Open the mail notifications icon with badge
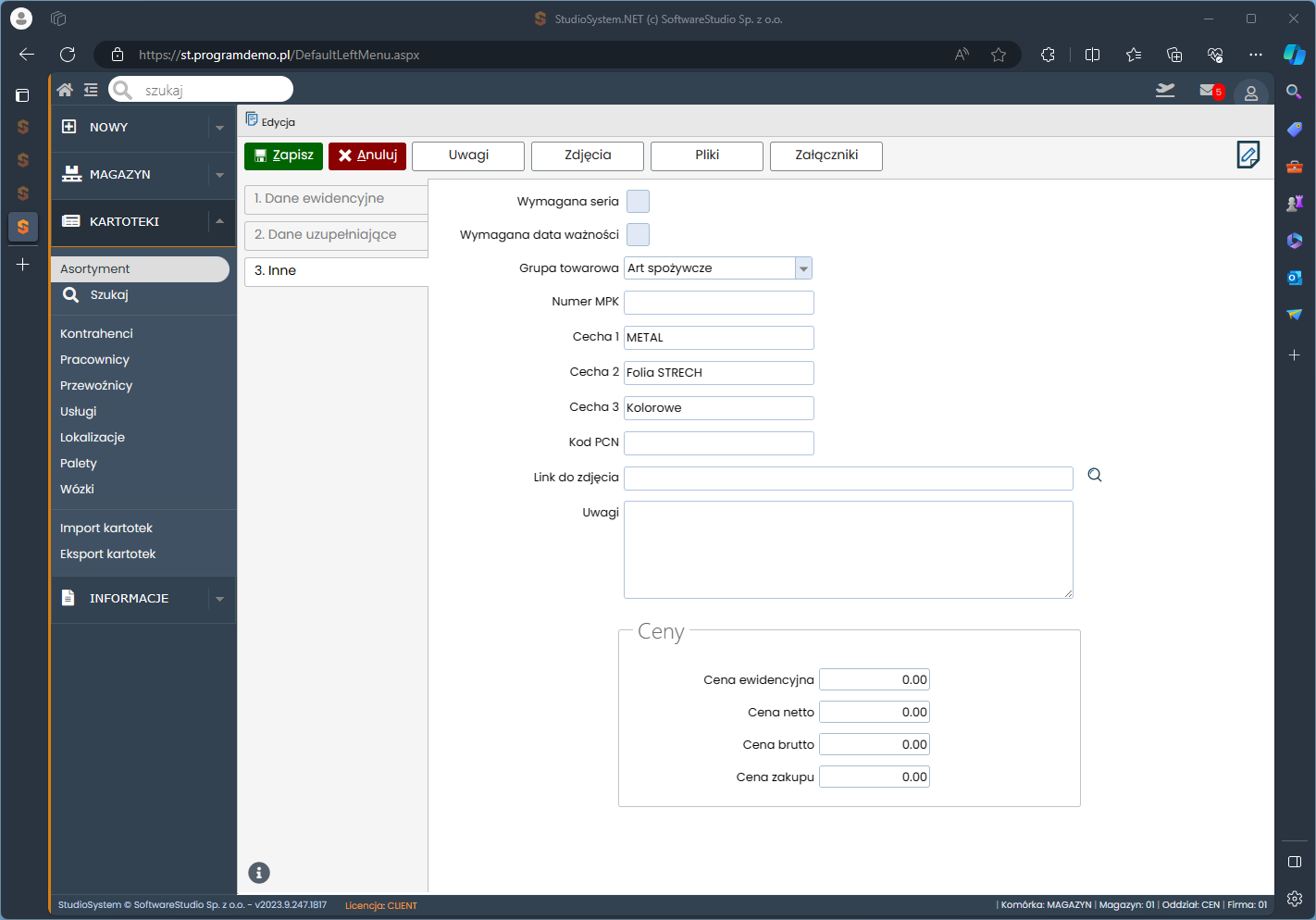 [1210, 90]
